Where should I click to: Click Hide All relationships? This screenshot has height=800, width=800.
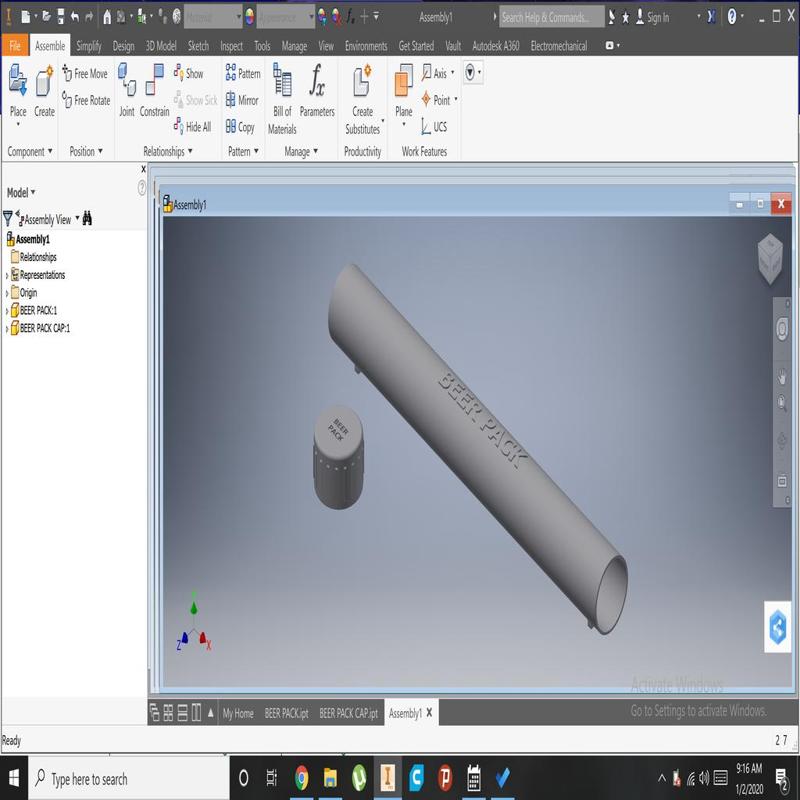(x=192, y=126)
